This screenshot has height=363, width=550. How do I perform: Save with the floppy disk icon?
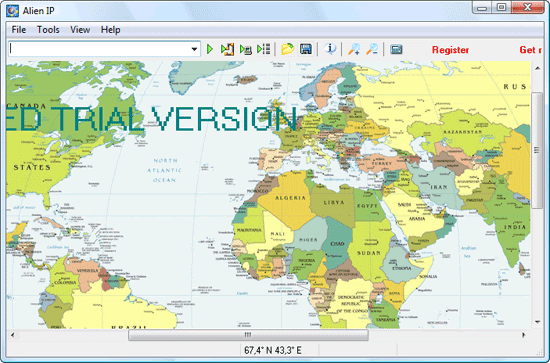[306, 49]
